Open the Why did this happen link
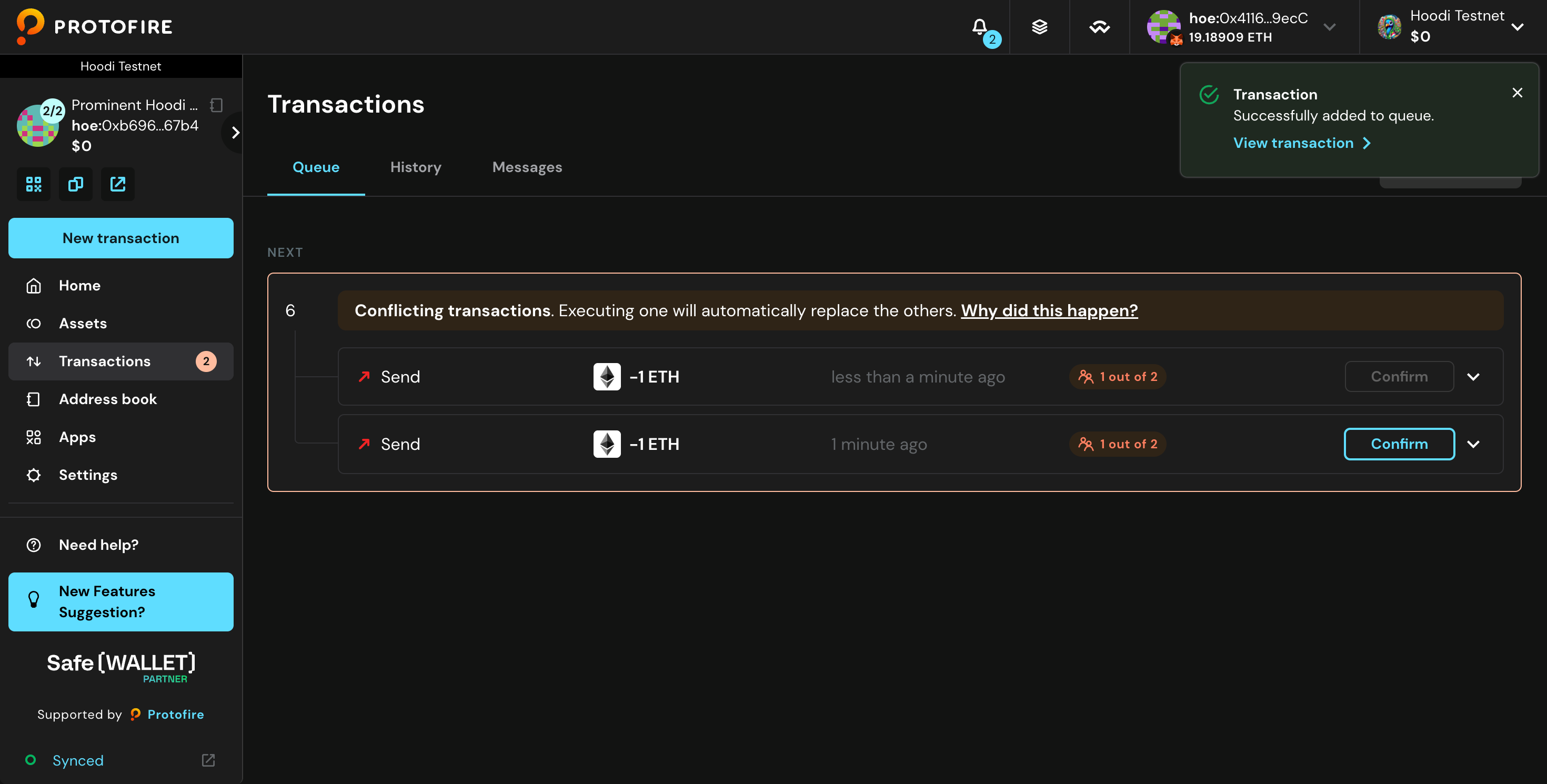The image size is (1547, 784). coord(1049,310)
